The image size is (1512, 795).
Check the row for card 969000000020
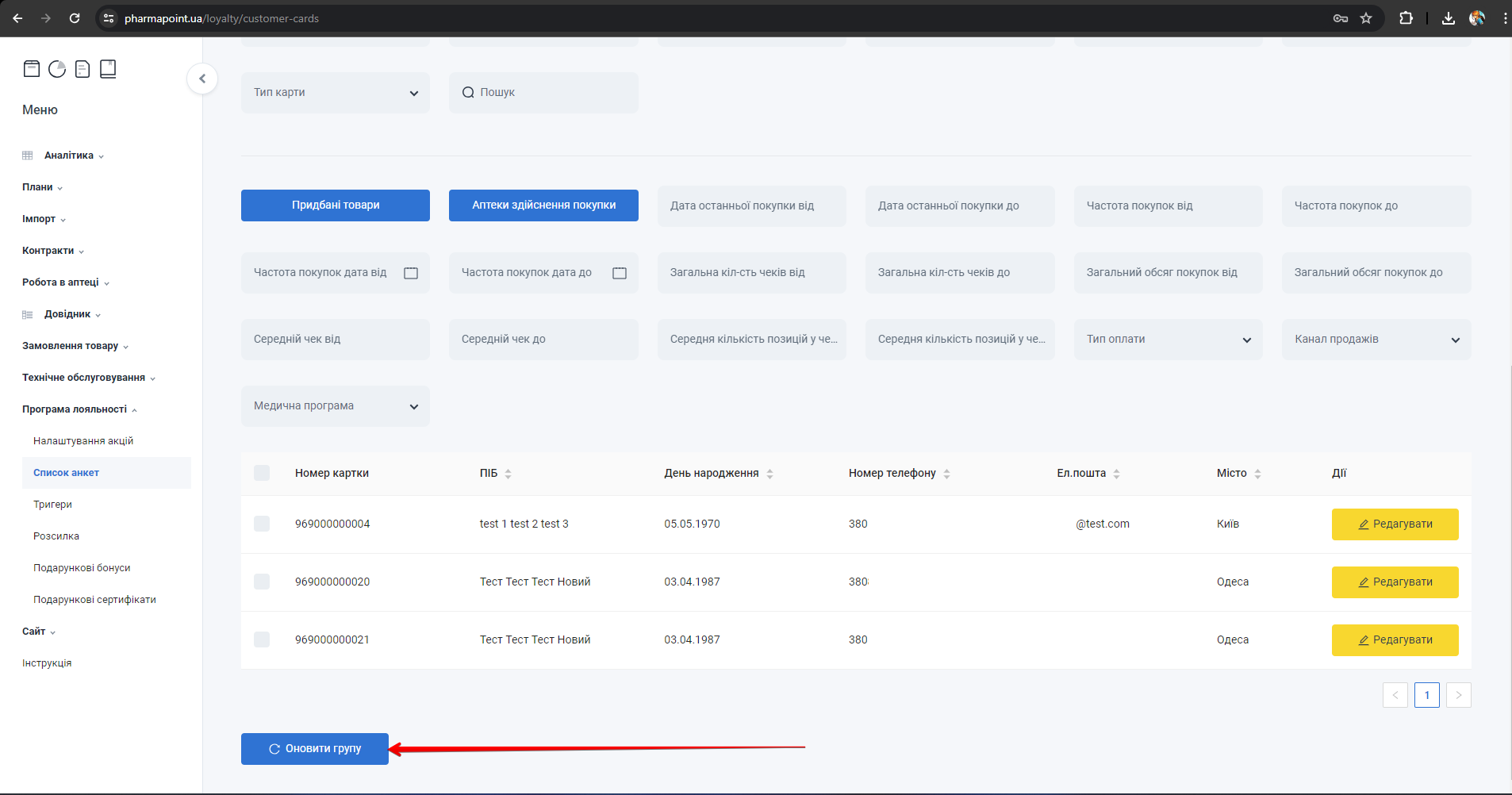pyautogui.click(x=262, y=582)
